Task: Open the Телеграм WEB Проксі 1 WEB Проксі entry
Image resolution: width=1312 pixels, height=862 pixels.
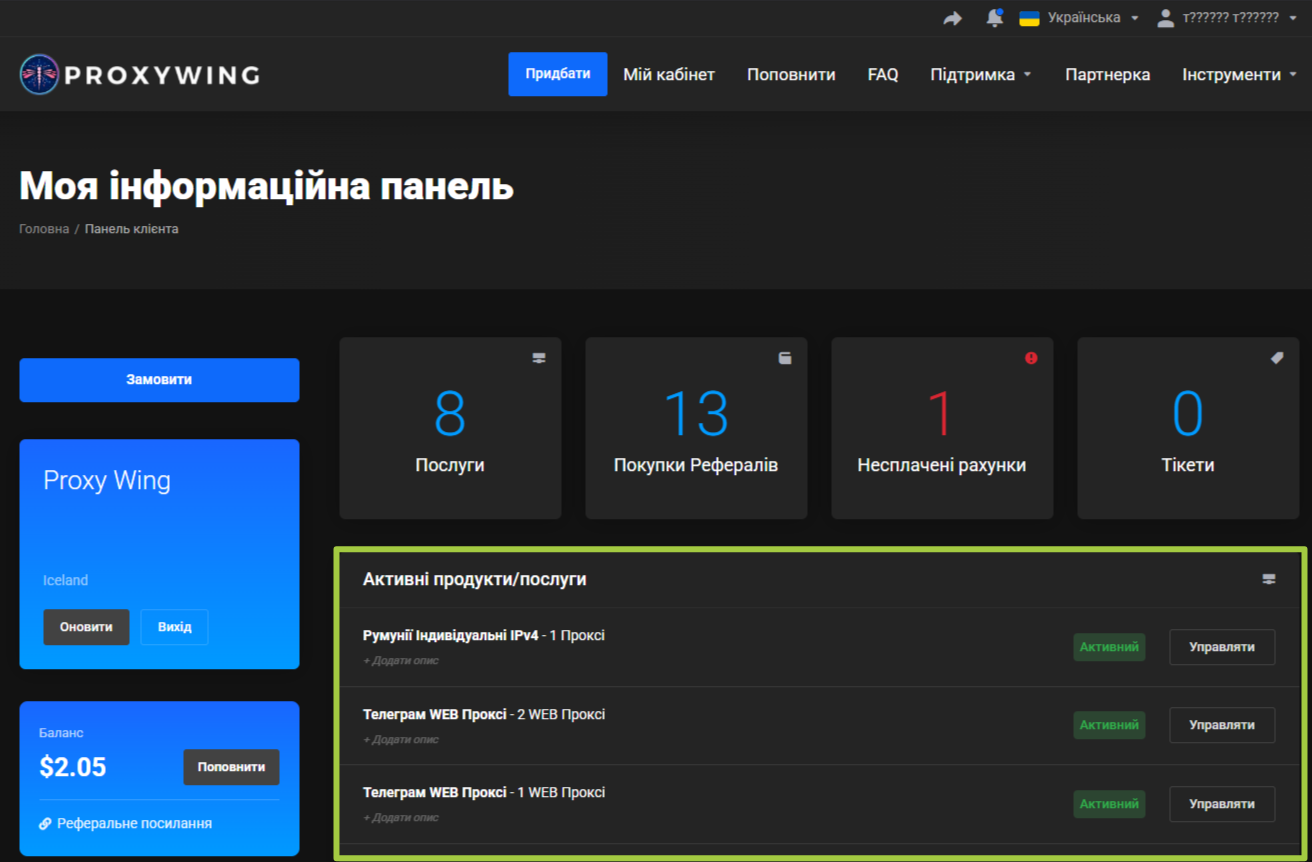Action: point(484,792)
